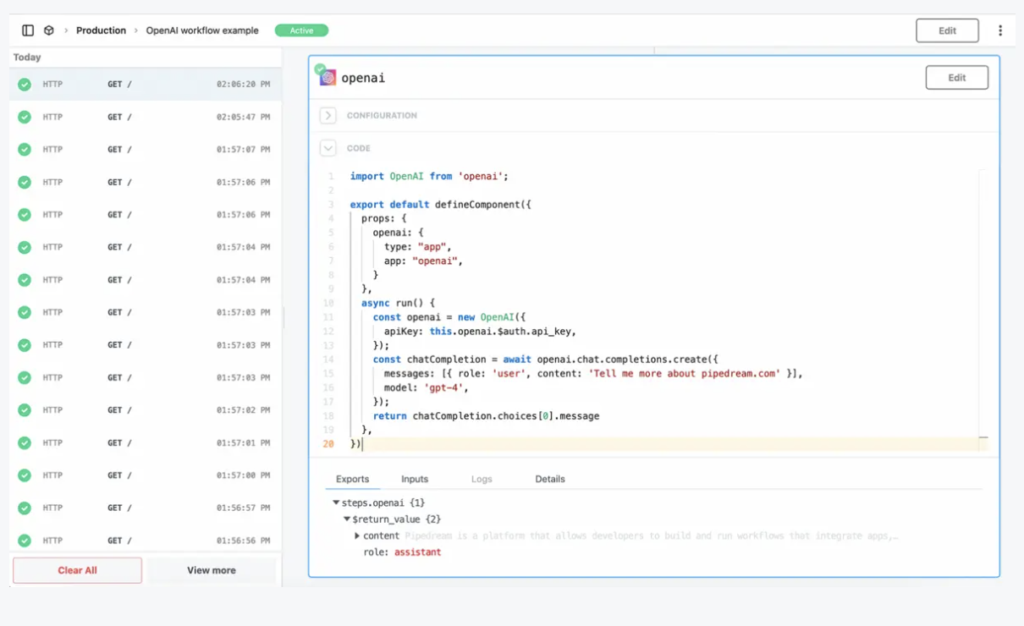Image resolution: width=1024 pixels, height=626 pixels.
Task: Show the Details tab
Action: point(550,479)
